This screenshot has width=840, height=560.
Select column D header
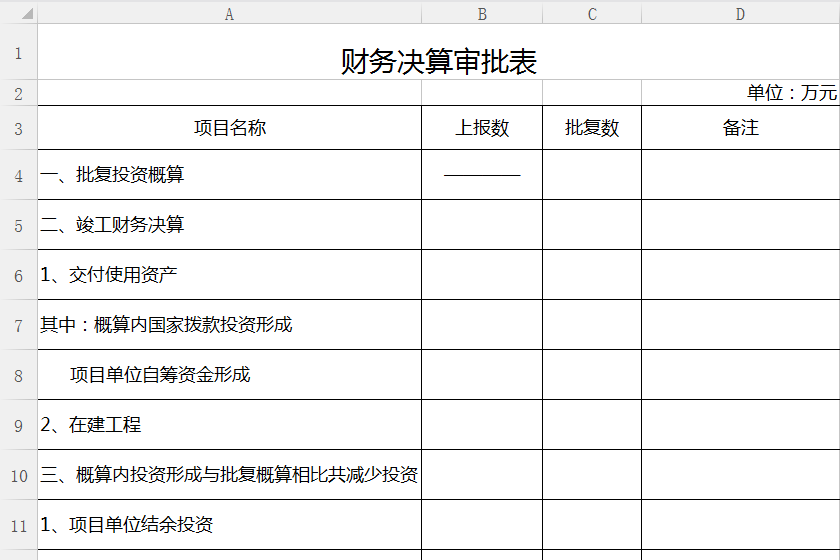(740, 14)
